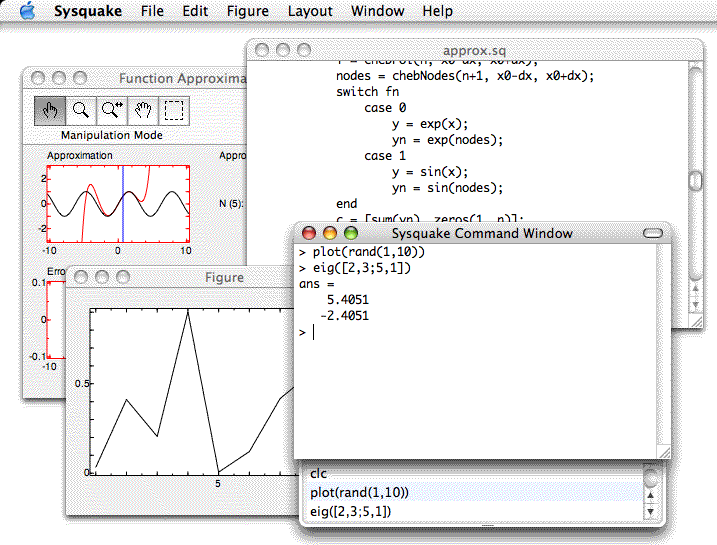Click approx.sq editor scroll-down arrow

(x=696, y=305)
